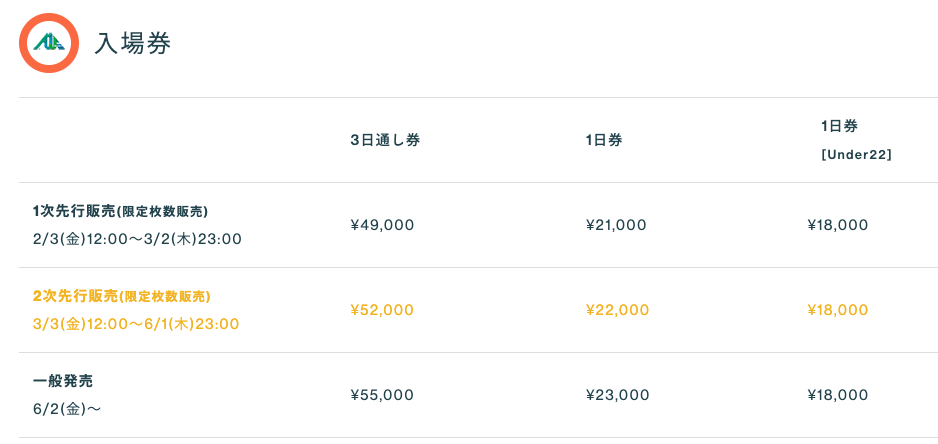The width and height of the screenshot is (938, 444).
Task: Click the ¥55,000 general sale price
Action: (382, 395)
